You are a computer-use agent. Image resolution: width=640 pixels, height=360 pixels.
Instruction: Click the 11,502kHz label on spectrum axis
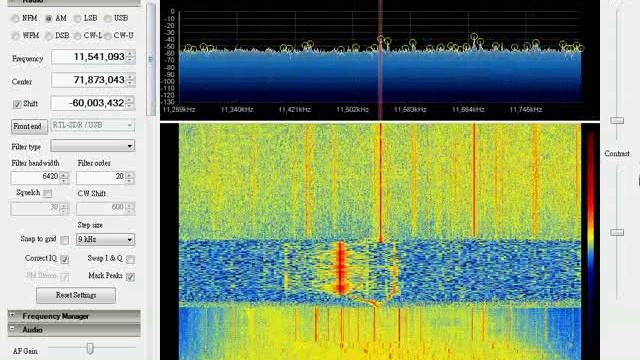[x=352, y=110]
